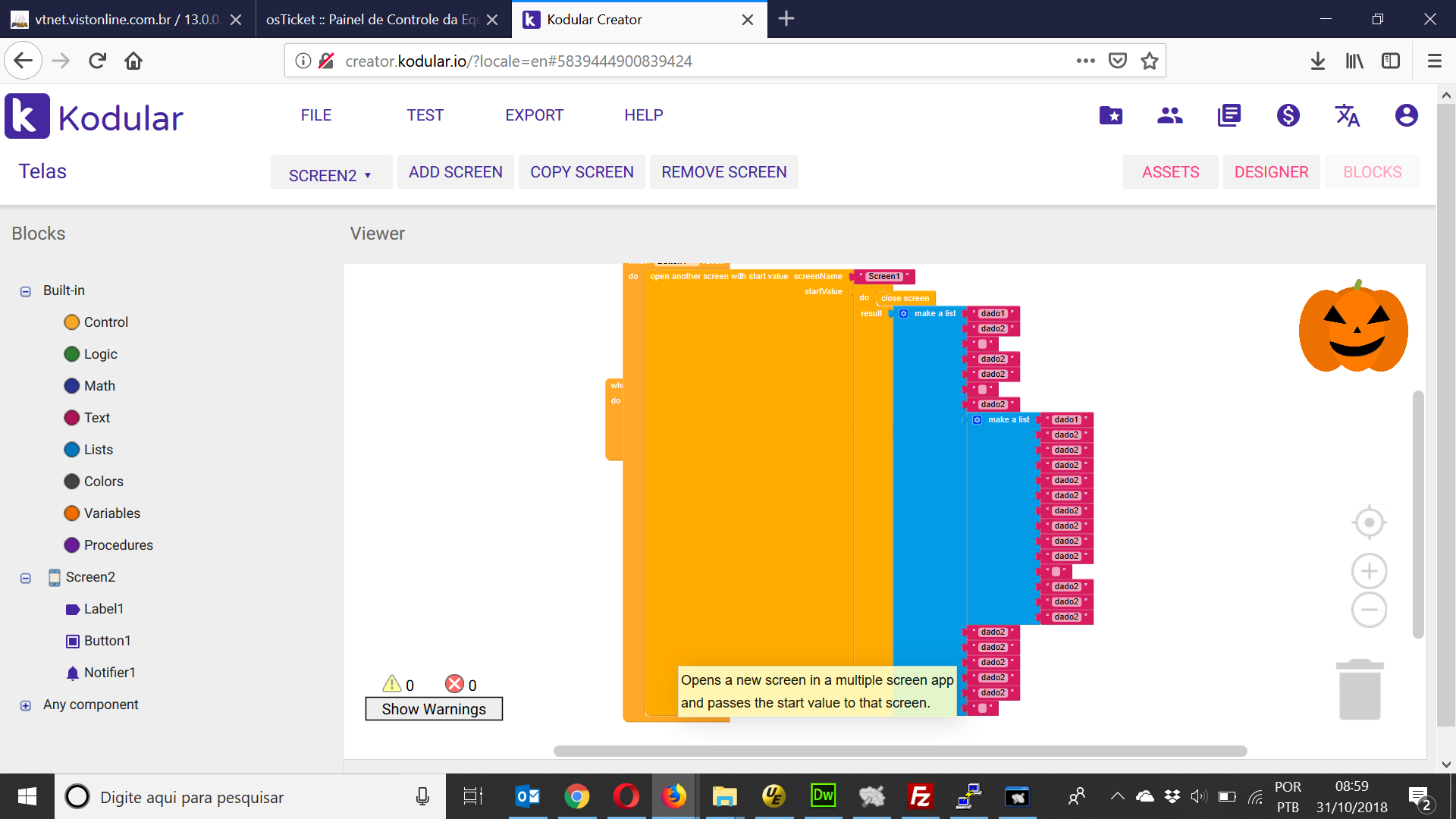Click the yellow warning triangle counter

tap(392, 684)
